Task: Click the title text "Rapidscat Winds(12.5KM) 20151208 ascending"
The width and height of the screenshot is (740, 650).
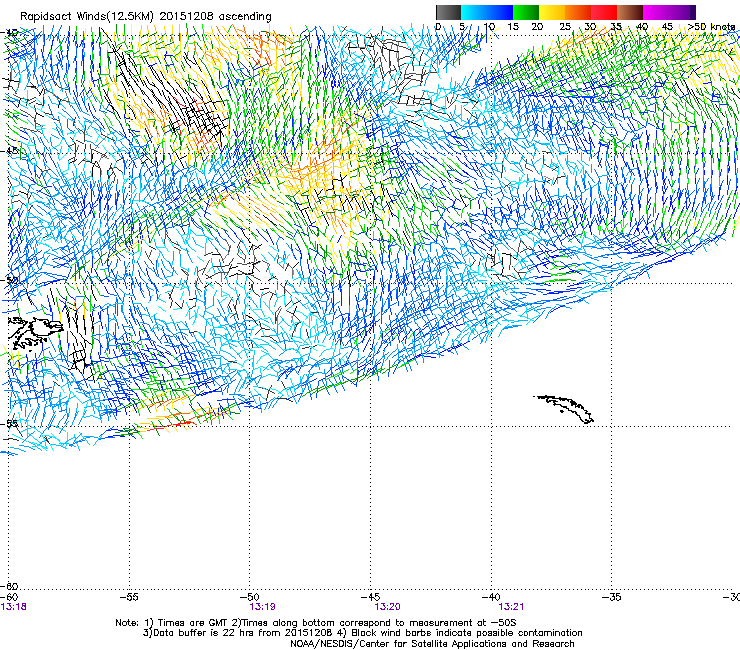Action: [x=145, y=17]
